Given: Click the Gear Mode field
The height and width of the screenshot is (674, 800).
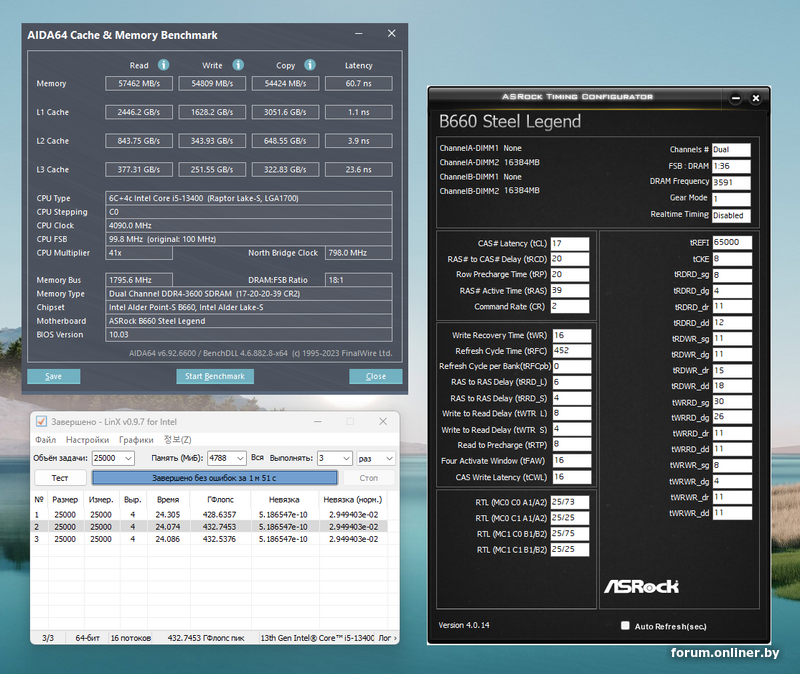Looking at the screenshot, I should point(731,198).
